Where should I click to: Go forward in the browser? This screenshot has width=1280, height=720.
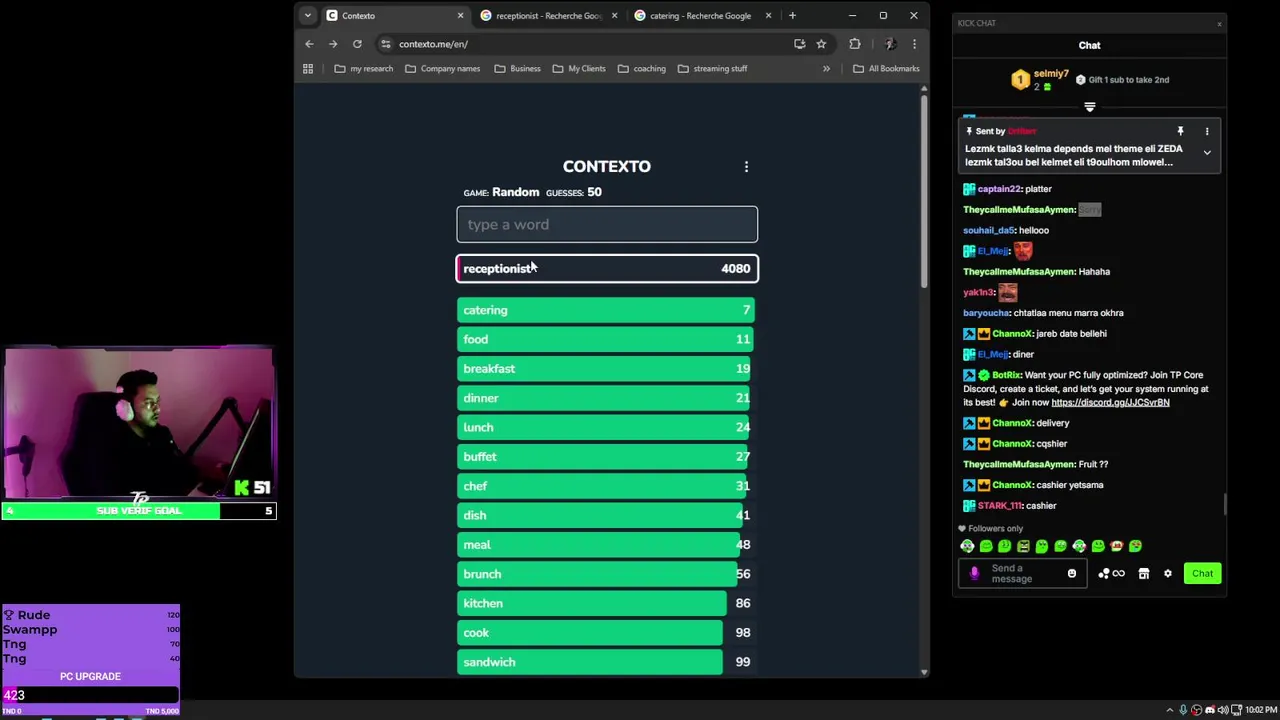pyautogui.click(x=333, y=44)
